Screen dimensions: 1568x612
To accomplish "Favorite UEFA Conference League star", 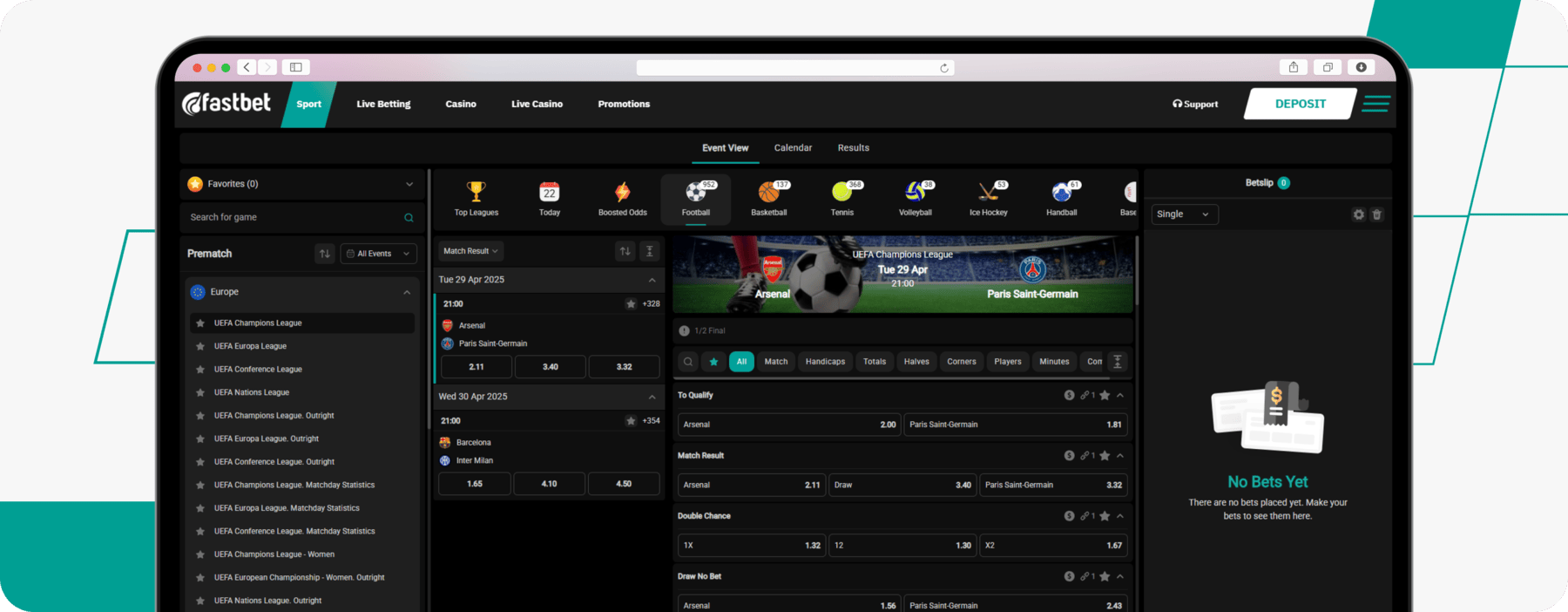I will [x=200, y=370].
